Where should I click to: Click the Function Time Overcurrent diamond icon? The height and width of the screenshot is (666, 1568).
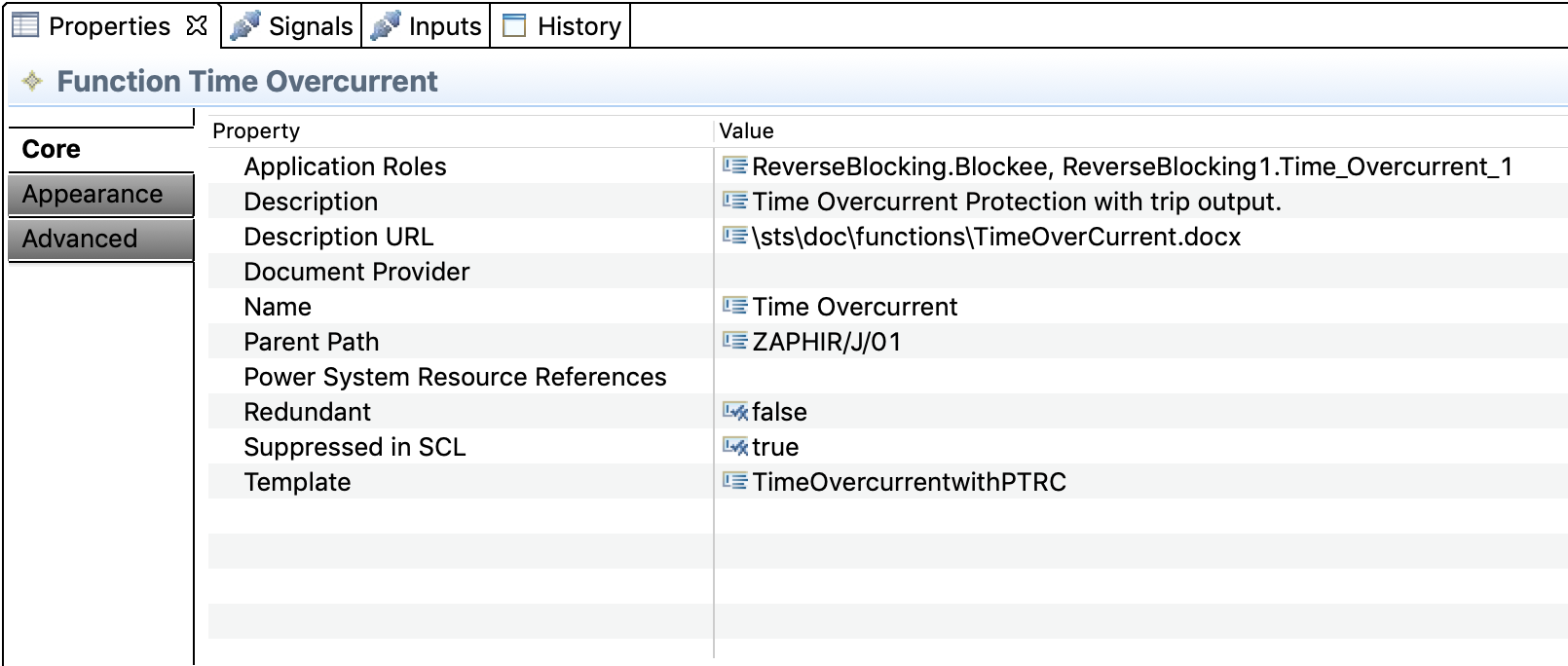32,81
